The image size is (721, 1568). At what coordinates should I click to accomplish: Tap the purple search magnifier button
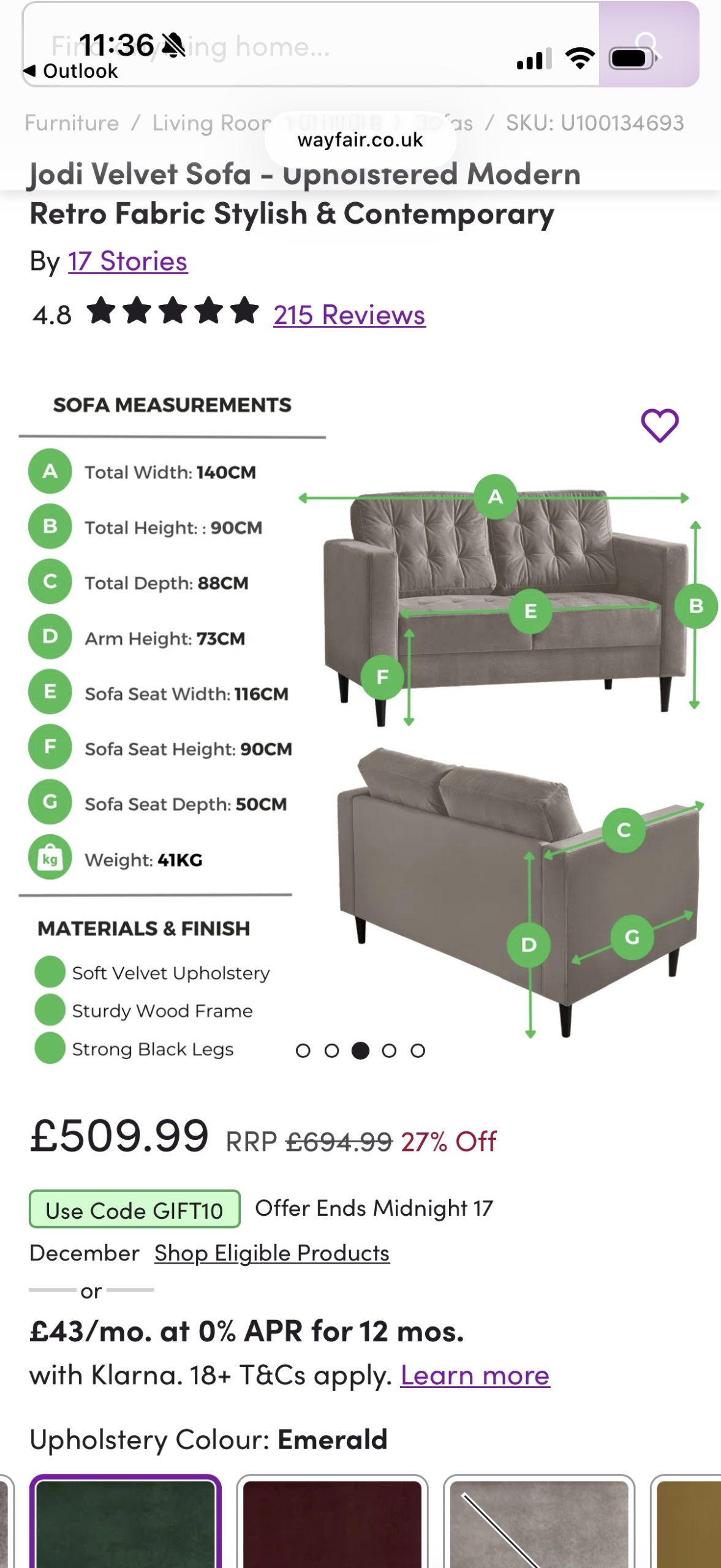tap(648, 45)
